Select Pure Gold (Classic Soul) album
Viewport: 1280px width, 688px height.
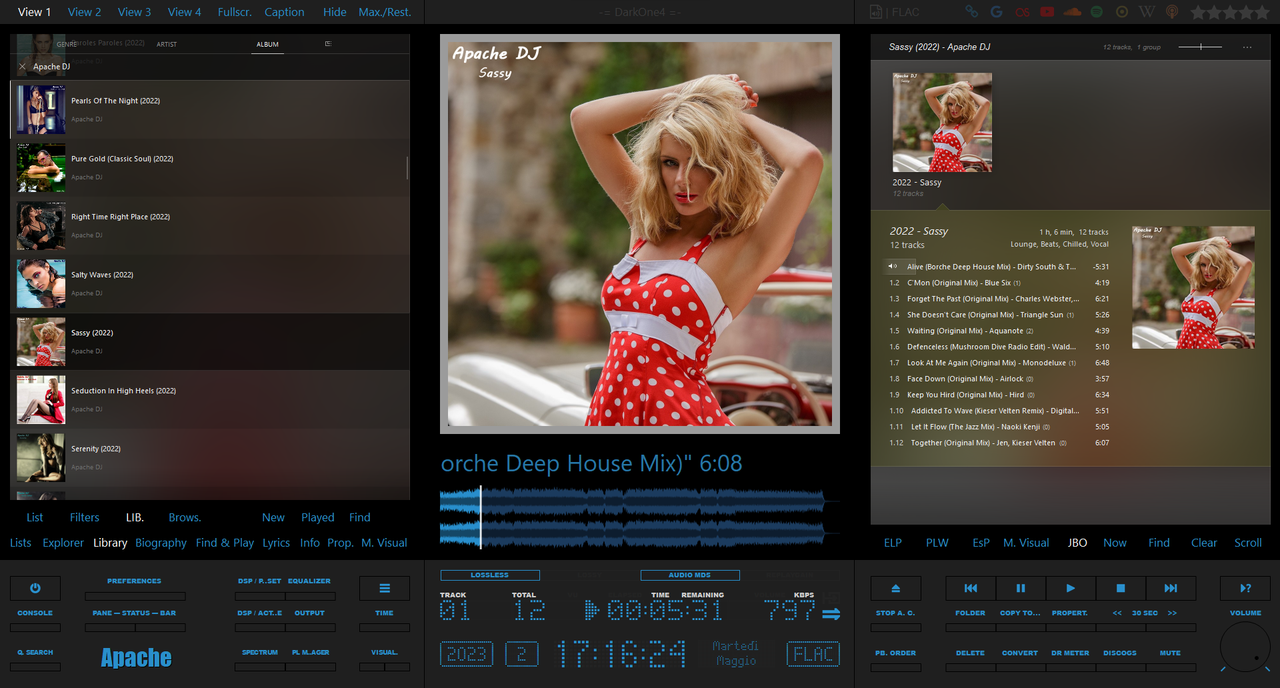point(210,167)
